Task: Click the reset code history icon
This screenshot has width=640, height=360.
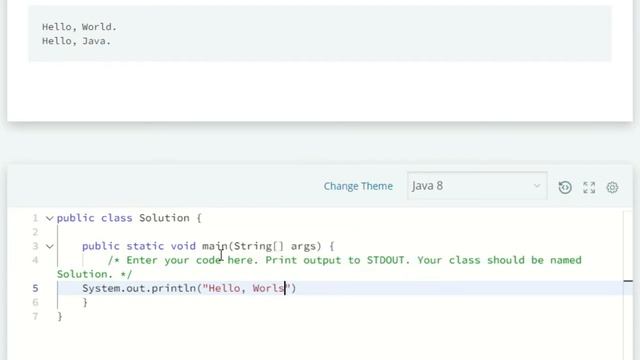Action: [565, 187]
